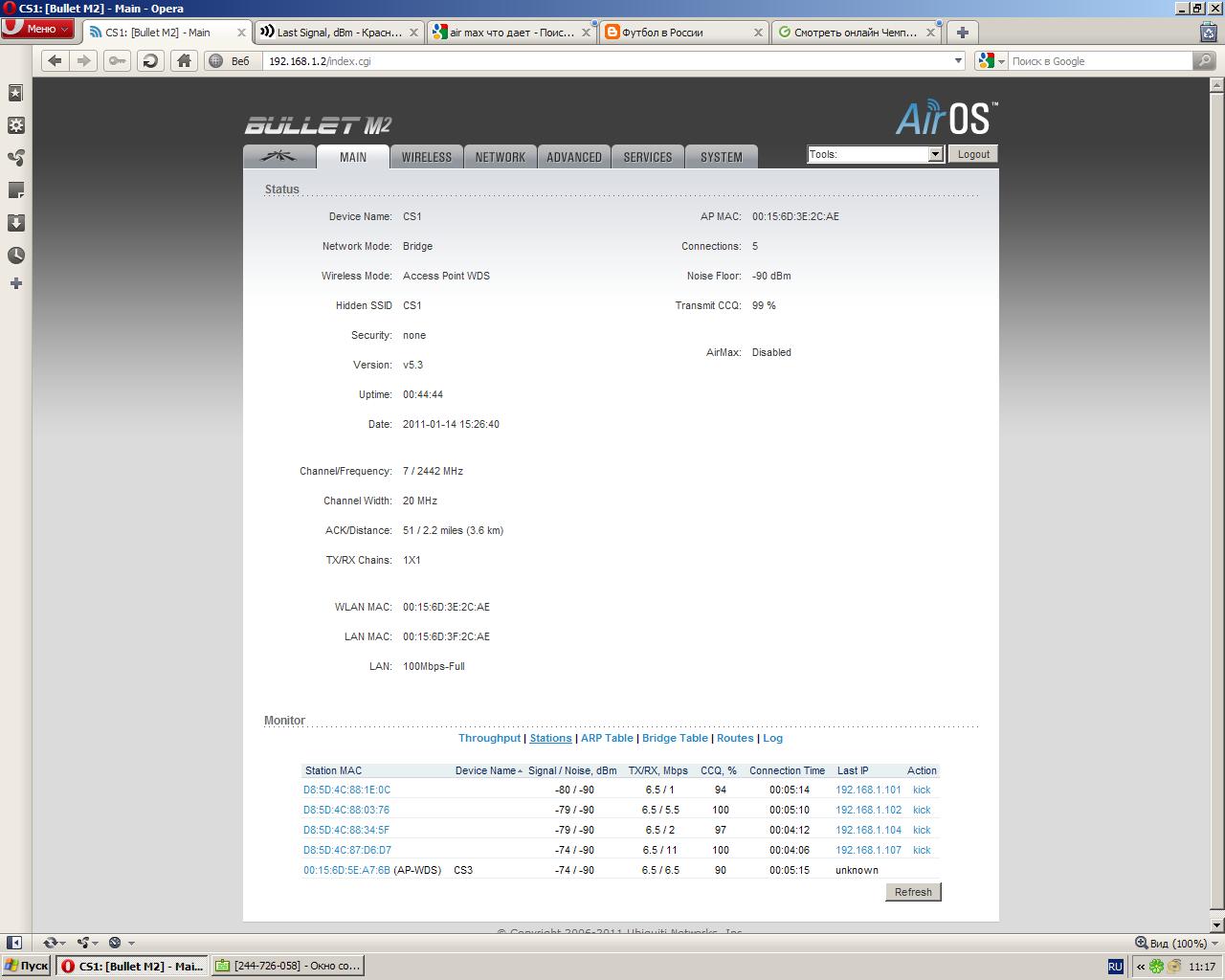Viewport: 1225px width, 980px height.
Task: Add a panel with the plus icon
Action: (15, 283)
